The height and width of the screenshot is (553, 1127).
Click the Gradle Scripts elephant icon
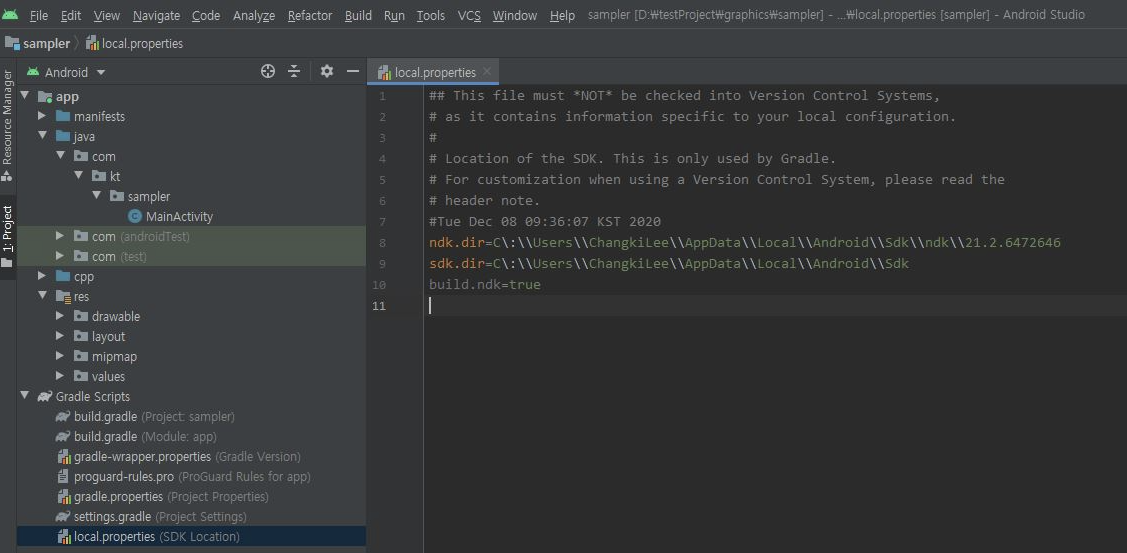point(45,396)
